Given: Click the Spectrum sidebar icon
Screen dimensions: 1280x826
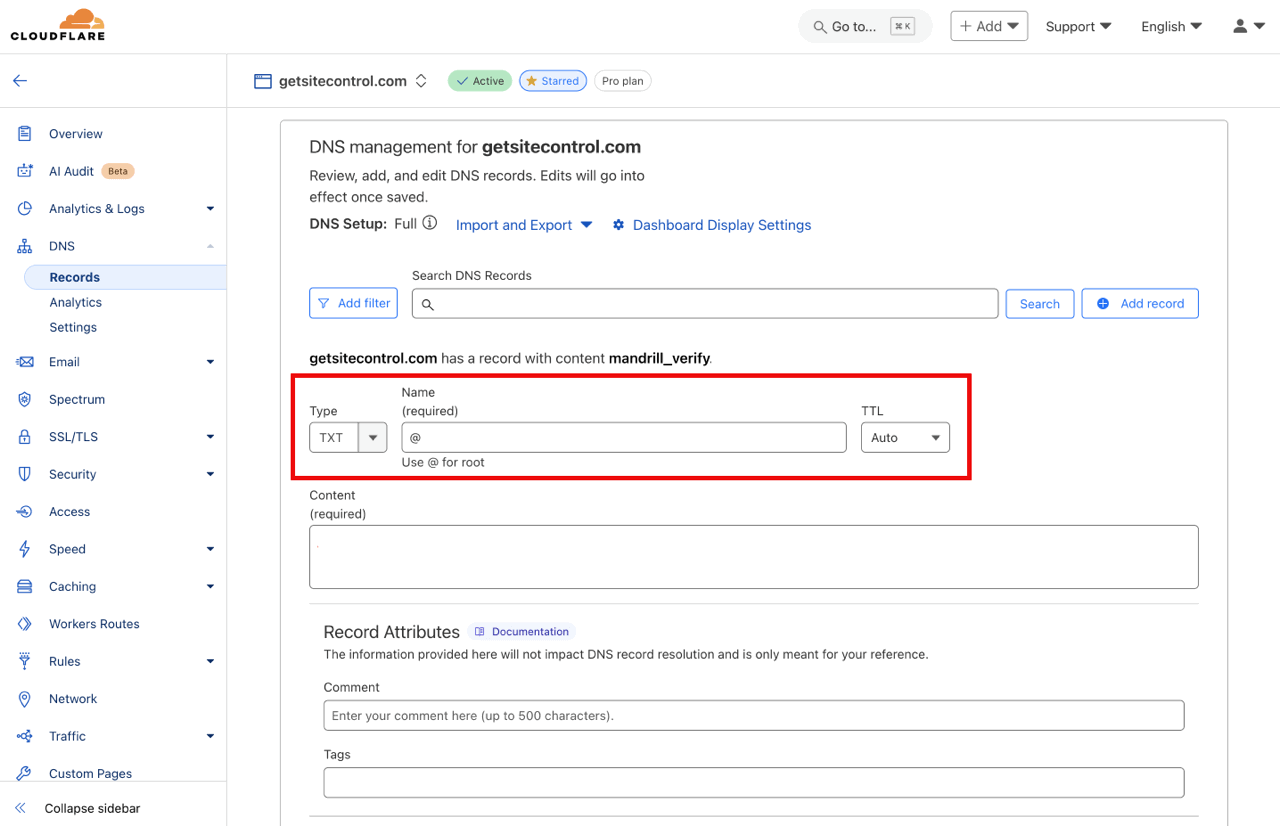Looking at the screenshot, I should 24,399.
